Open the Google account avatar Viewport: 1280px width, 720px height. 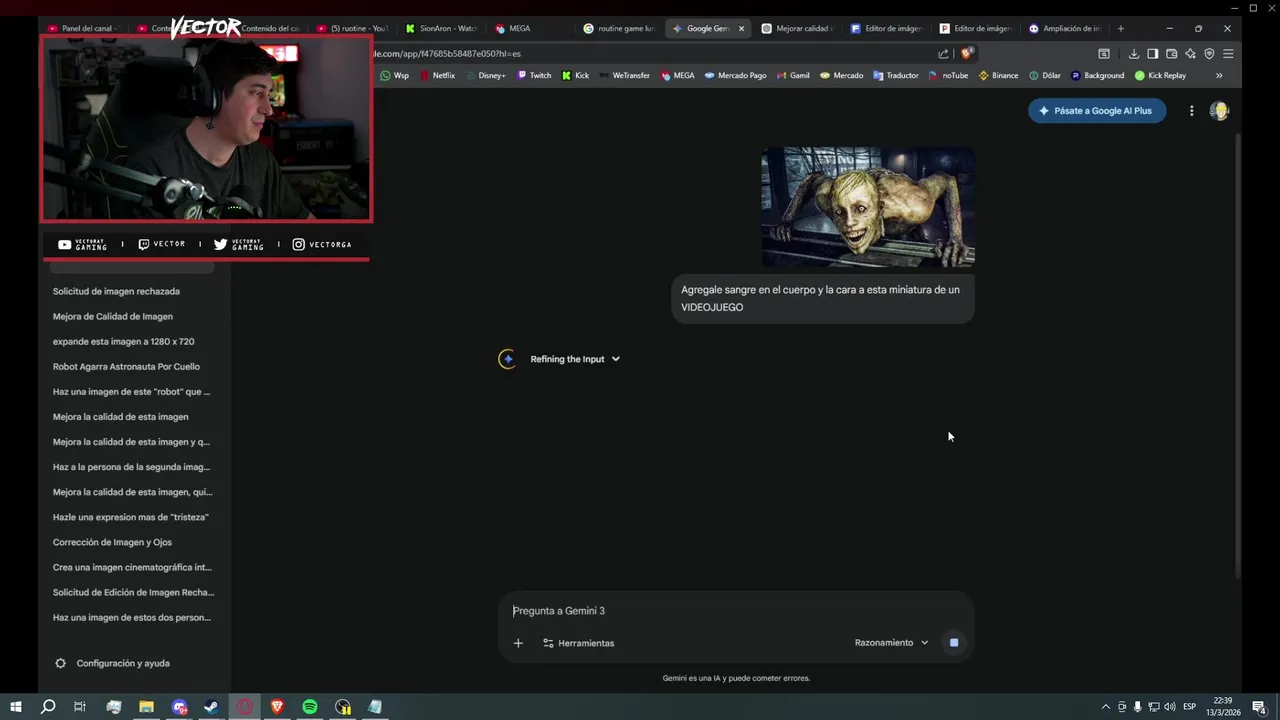tap(1219, 111)
